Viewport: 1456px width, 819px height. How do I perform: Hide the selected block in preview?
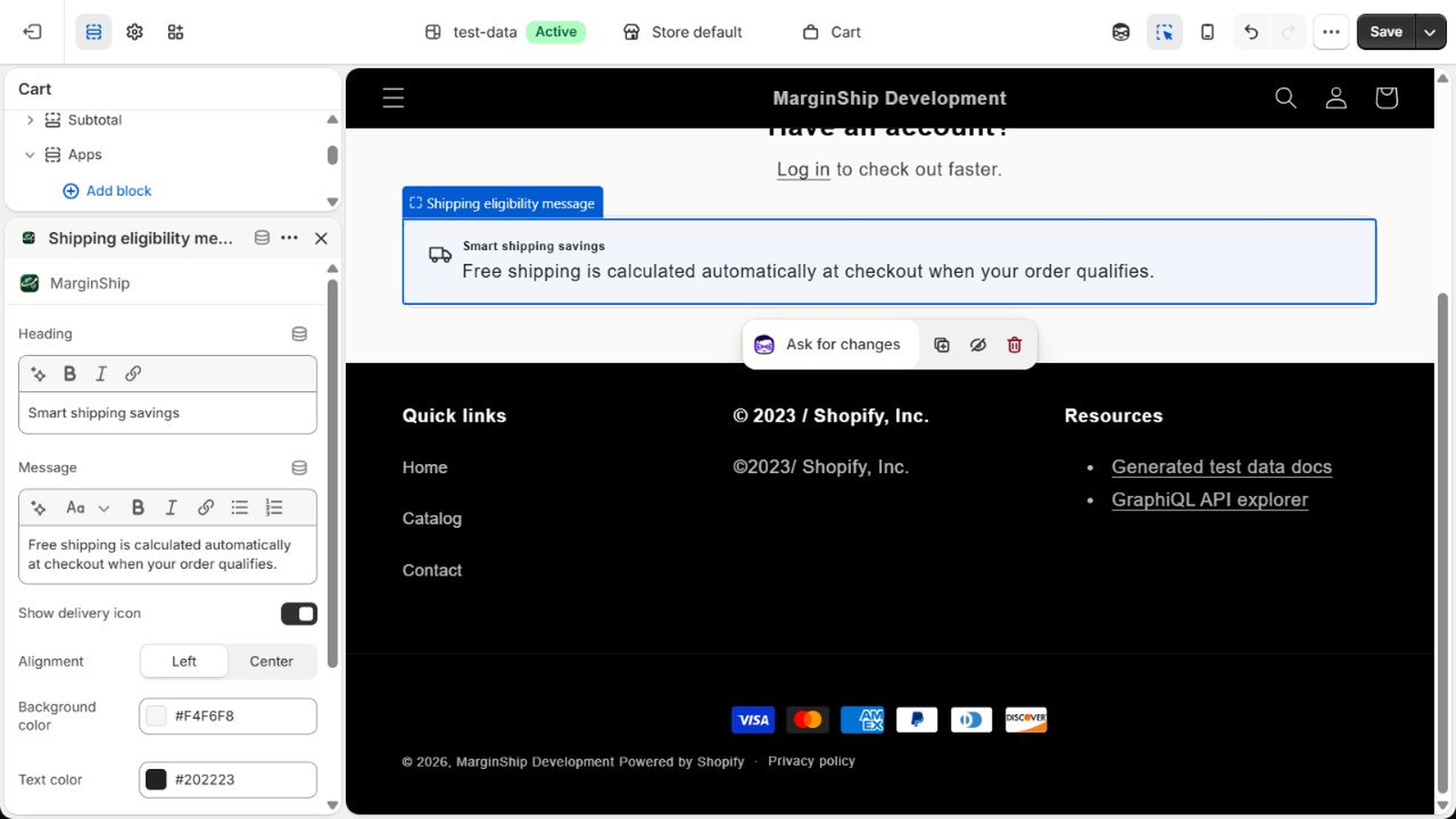tap(978, 345)
